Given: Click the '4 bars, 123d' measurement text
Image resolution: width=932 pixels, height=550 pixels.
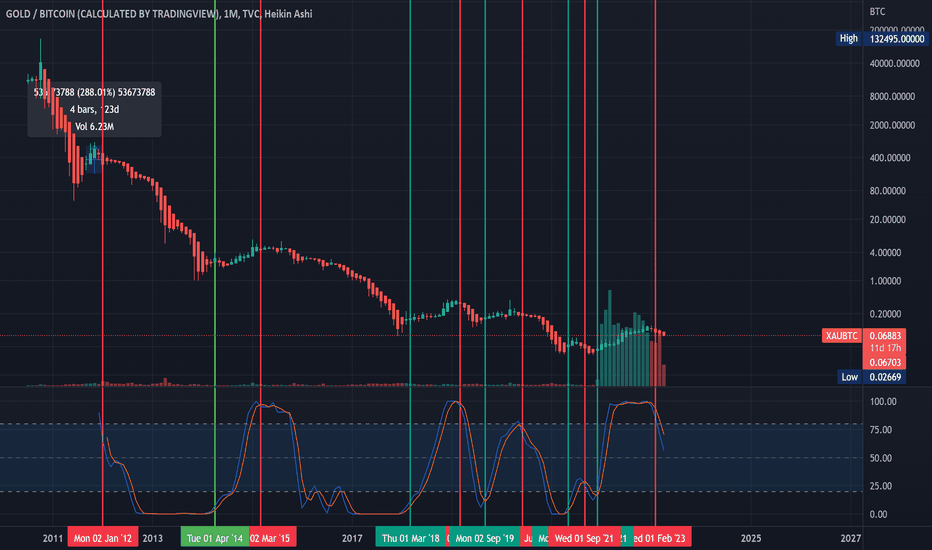Looking at the screenshot, I should (95, 109).
